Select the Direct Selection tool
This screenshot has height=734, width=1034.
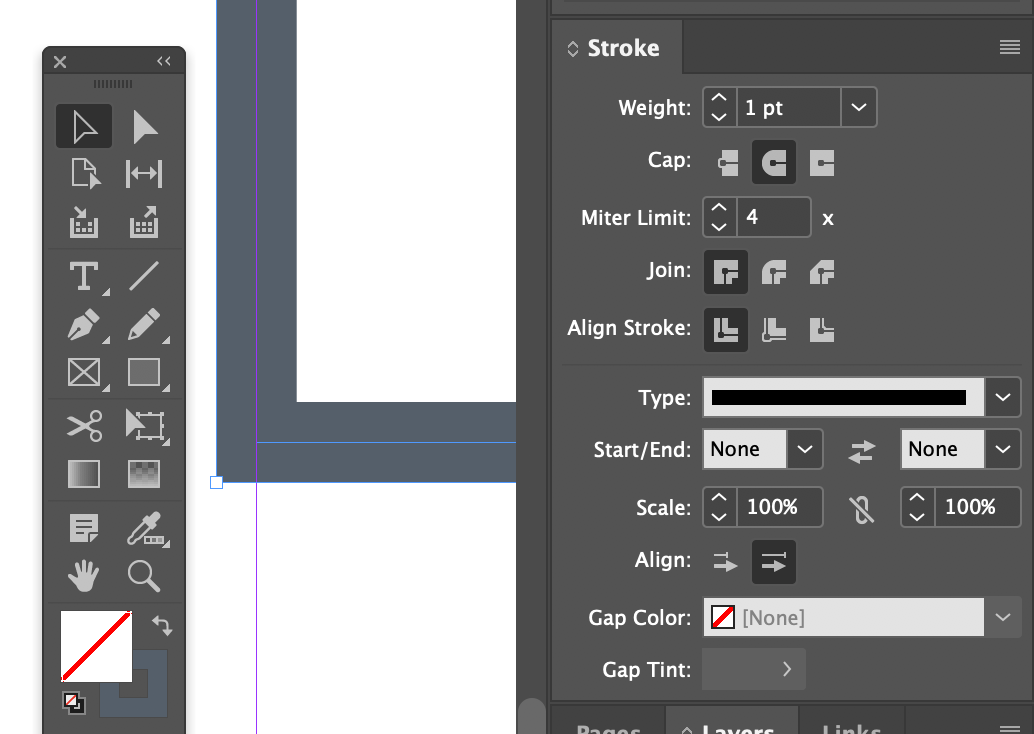pos(144,125)
